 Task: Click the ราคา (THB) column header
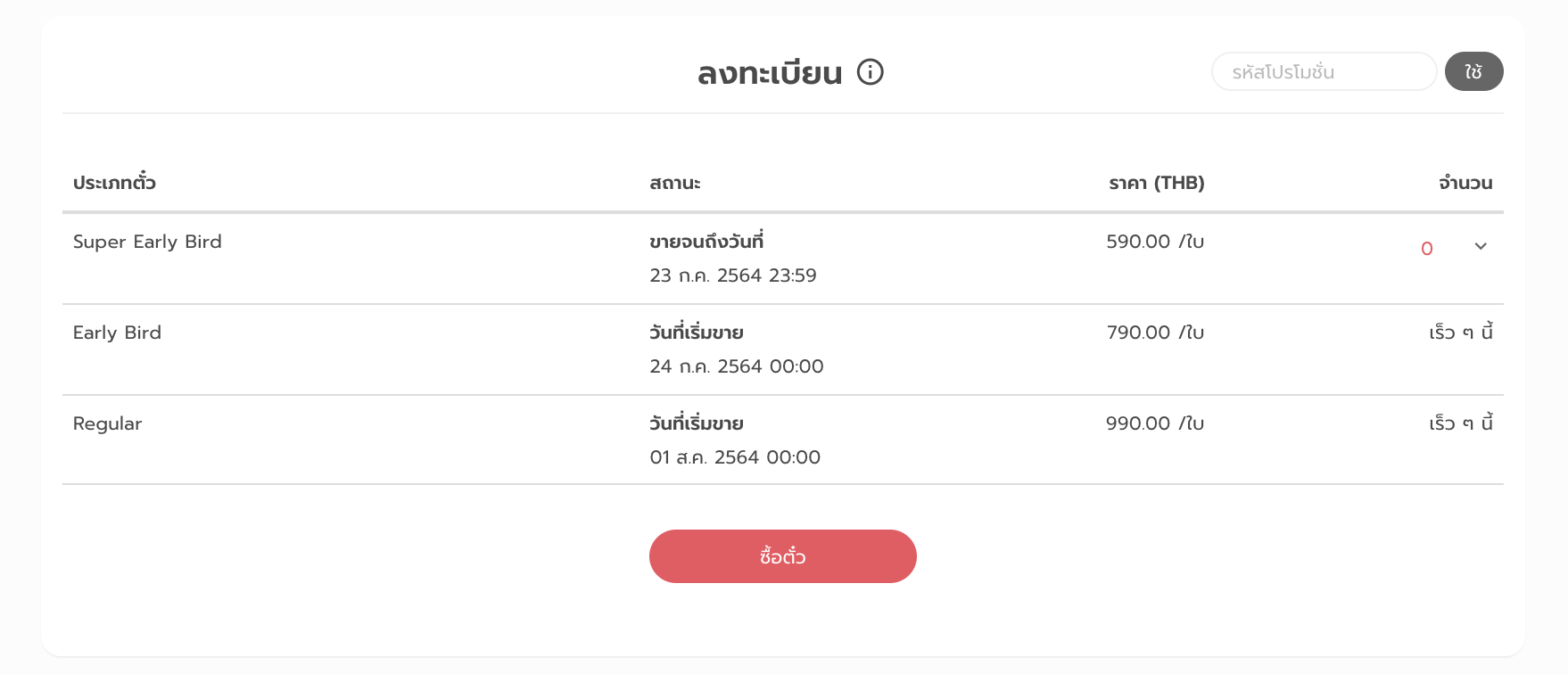tap(1156, 183)
